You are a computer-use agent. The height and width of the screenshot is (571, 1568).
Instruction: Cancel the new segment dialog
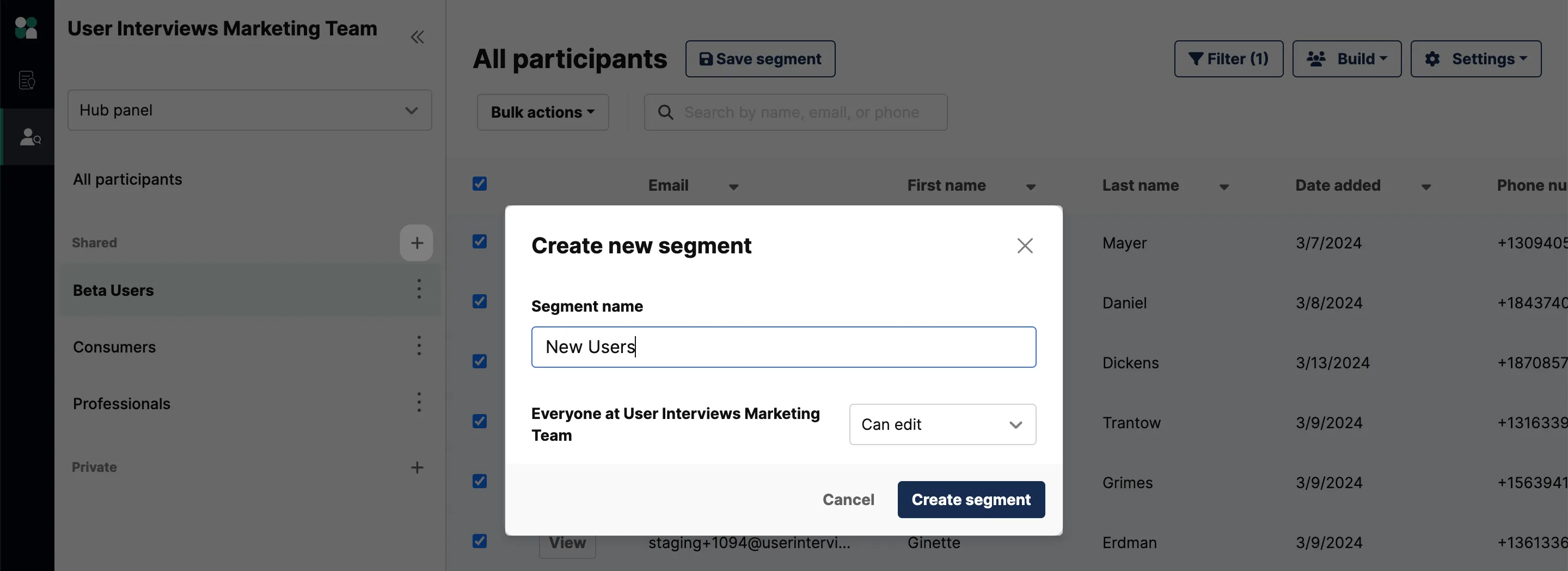pyautogui.click(x=848, y=500)
